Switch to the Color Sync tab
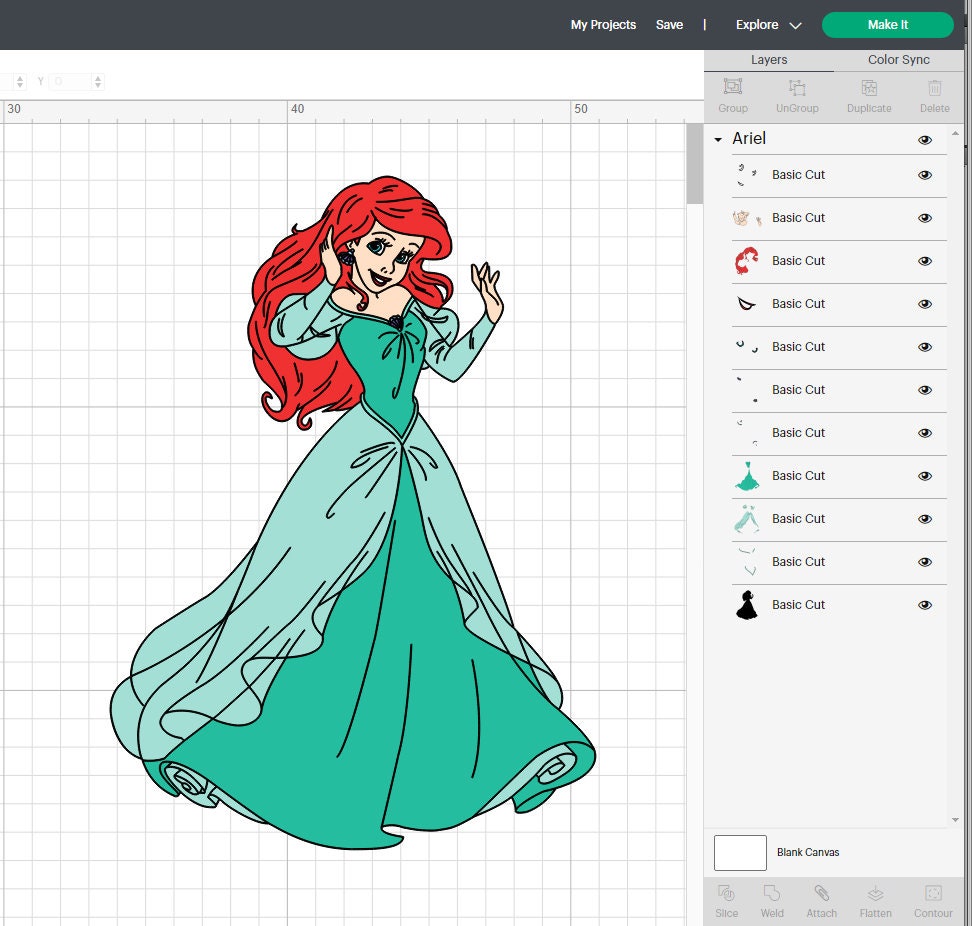Viewport: 972px width, 926px height. [x=898, y=60]
